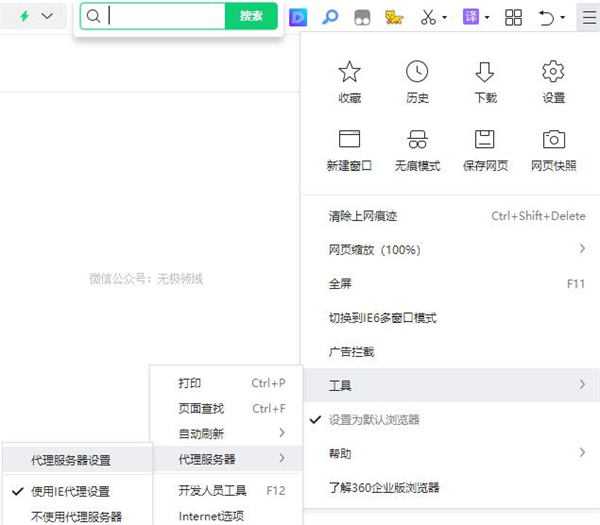Take a webpage snapshot (网页快照)
The image size is (600, 525).
(x=553, y=140)
